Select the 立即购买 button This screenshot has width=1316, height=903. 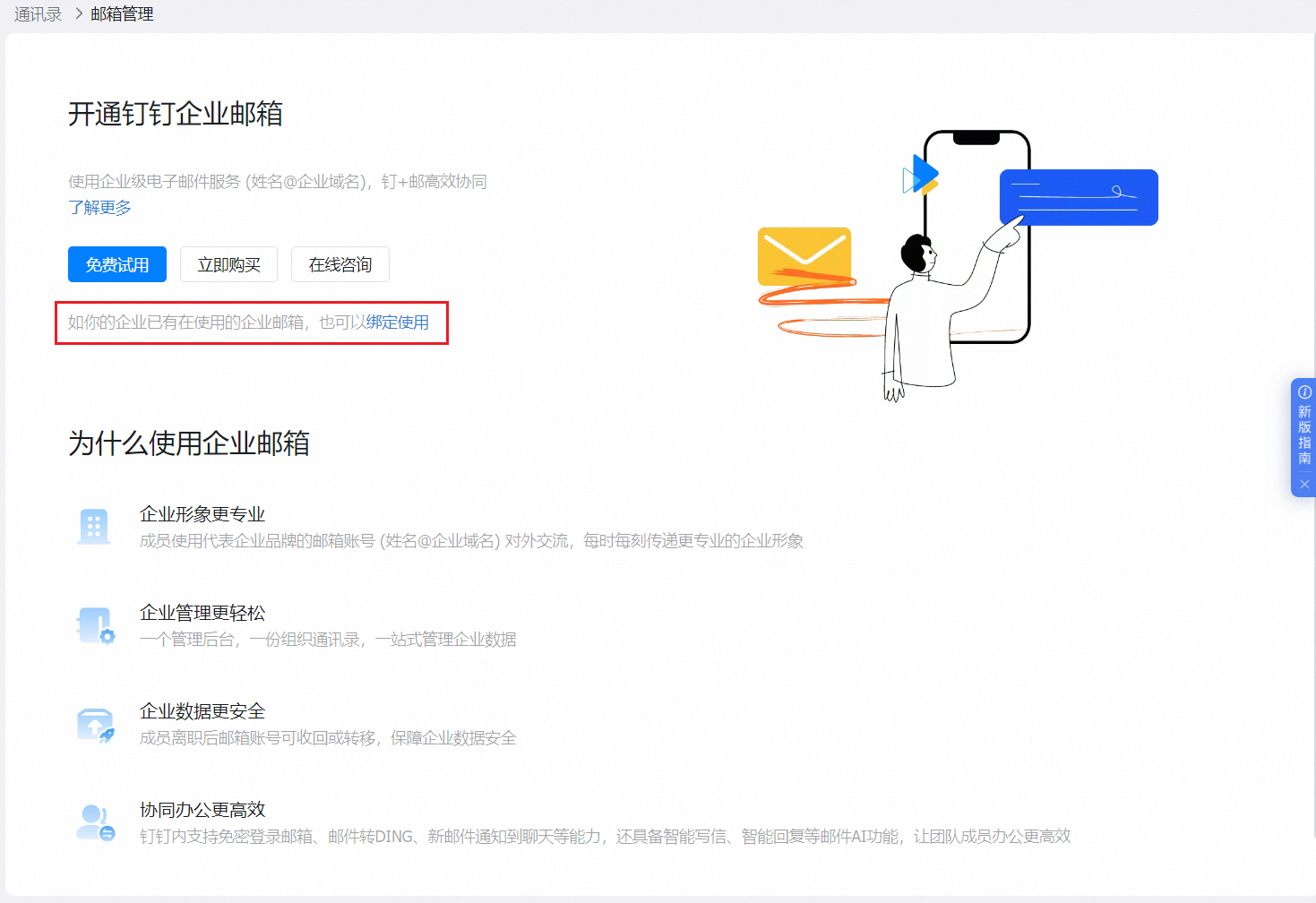point(228,264)
